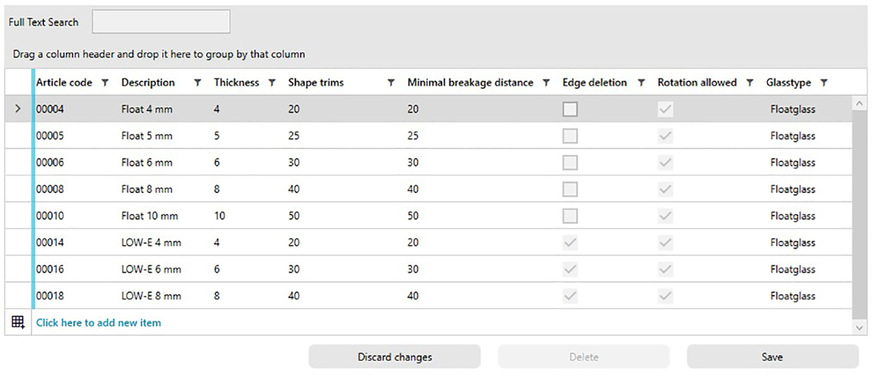Screen dimensions: 872x377
Task: Focus the Full Text Search field
Action: (161, 22)
